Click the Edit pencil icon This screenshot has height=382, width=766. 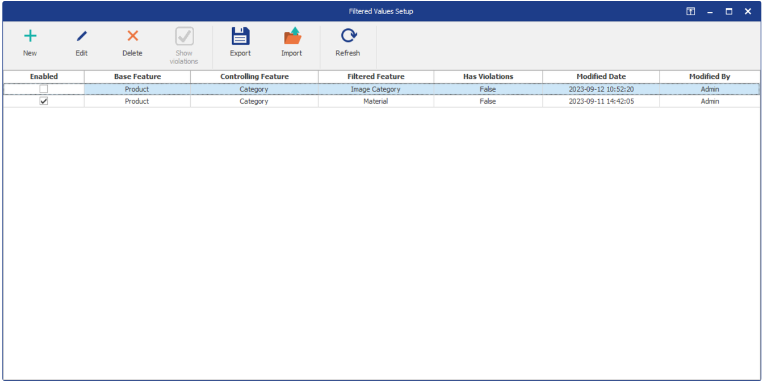tap(82, 36)
